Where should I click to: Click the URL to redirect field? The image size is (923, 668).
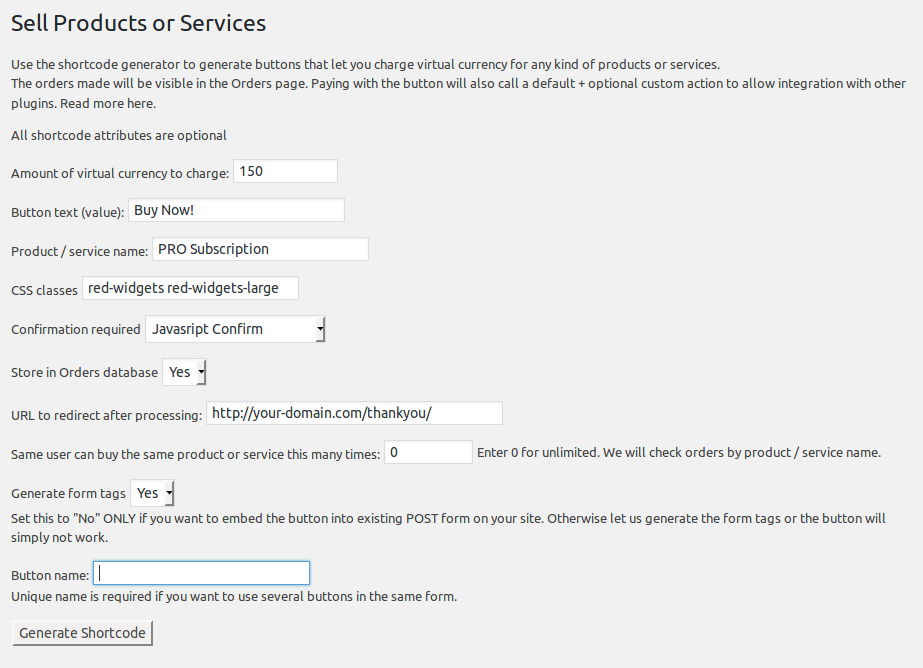pos(354,413)
